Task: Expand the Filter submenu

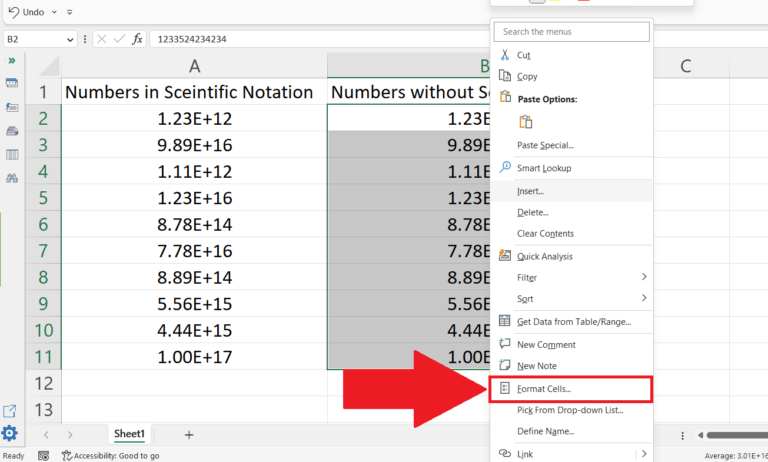Action: pos(642,277)
